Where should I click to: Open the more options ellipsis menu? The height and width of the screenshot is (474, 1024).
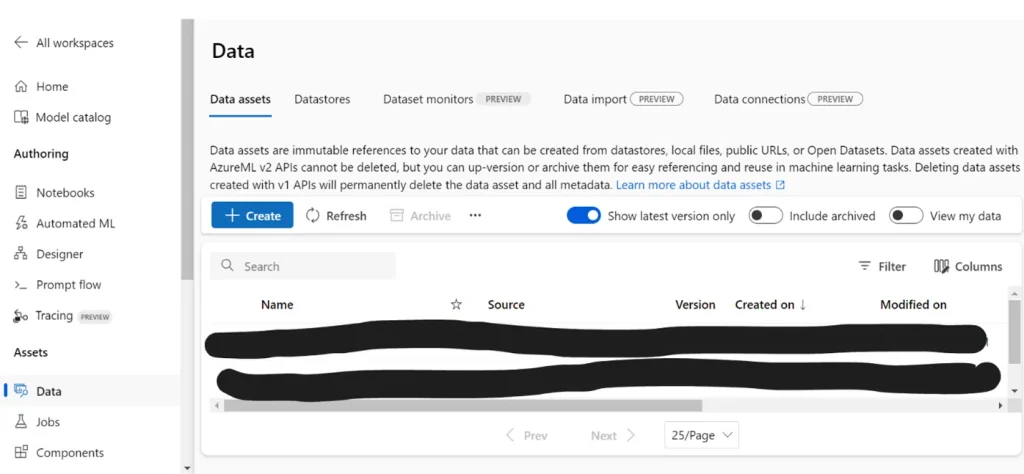point(475,216)
